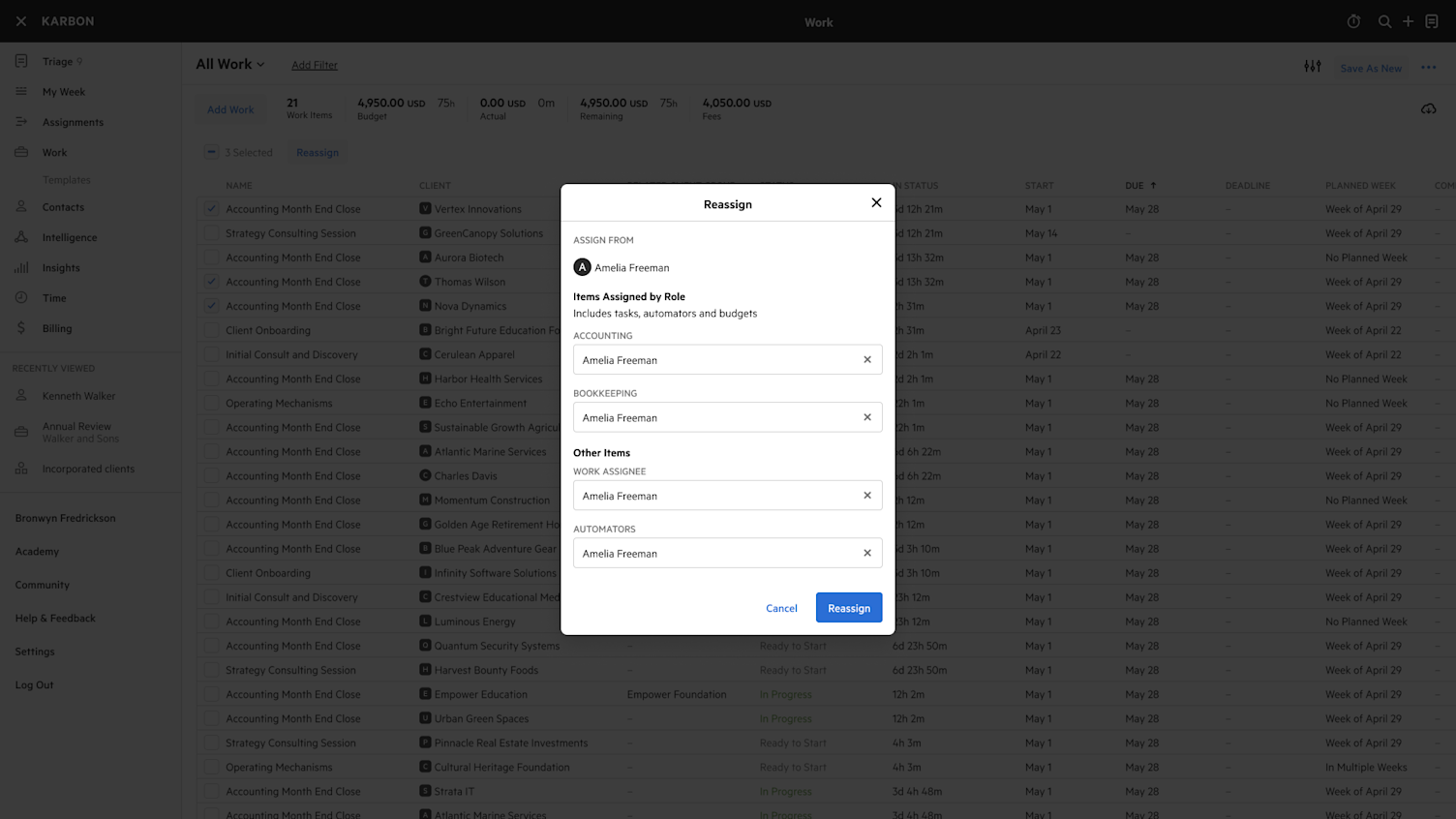Sort by the Planned Week column header

coord(1360,185)
